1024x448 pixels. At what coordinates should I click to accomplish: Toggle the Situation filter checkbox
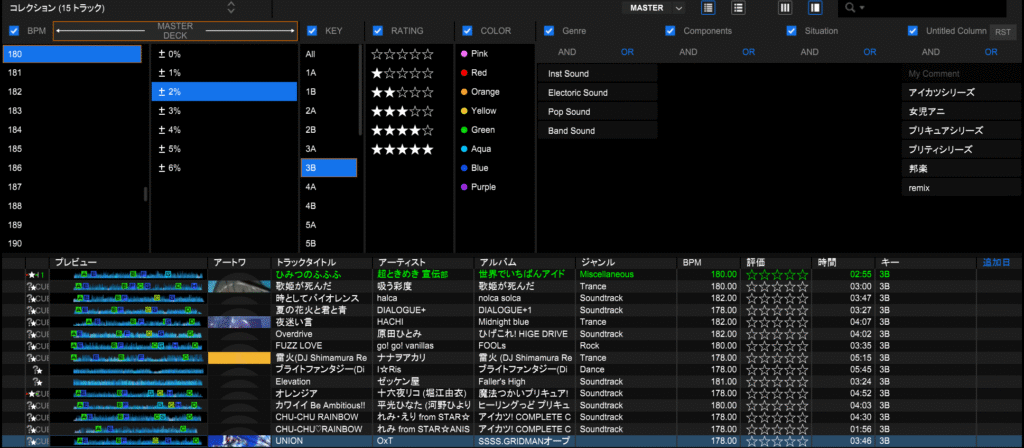(x=792, y=31)
